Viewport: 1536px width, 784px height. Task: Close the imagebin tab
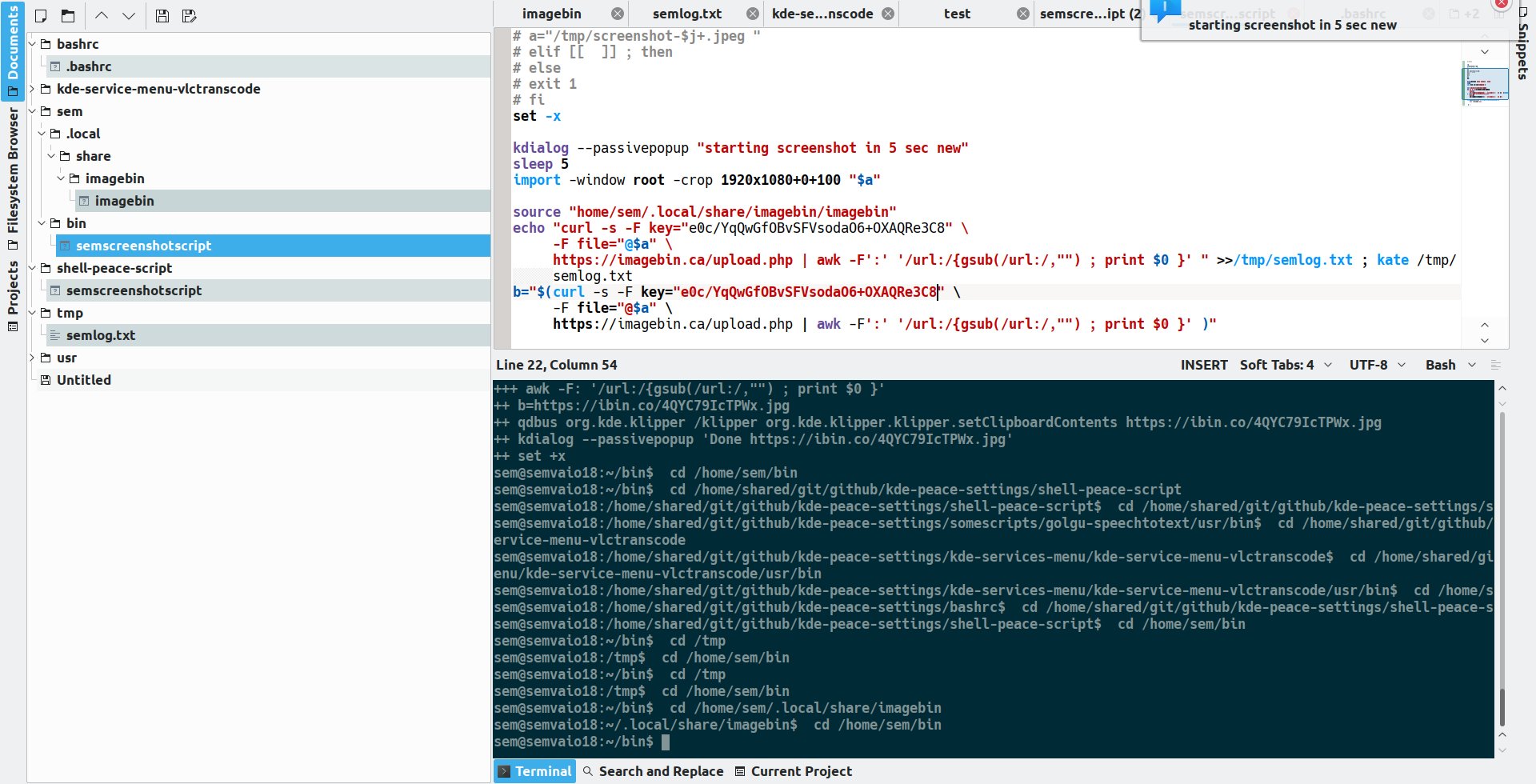pyautogui.click(x=618, y=14)
